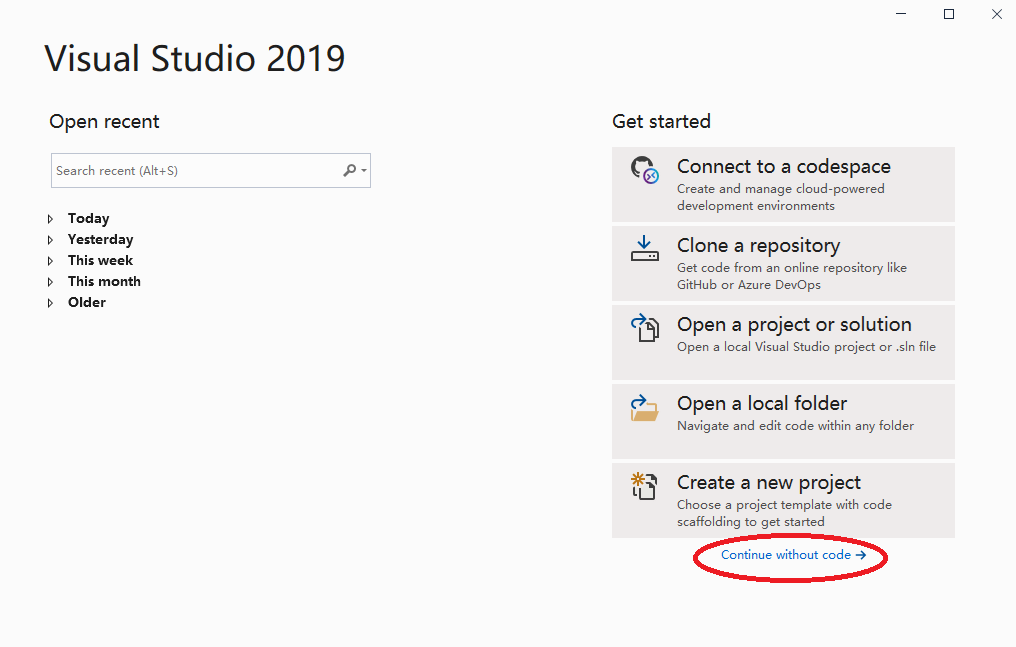Maximize the Visual Studio 2019 window

coord(949,14)
